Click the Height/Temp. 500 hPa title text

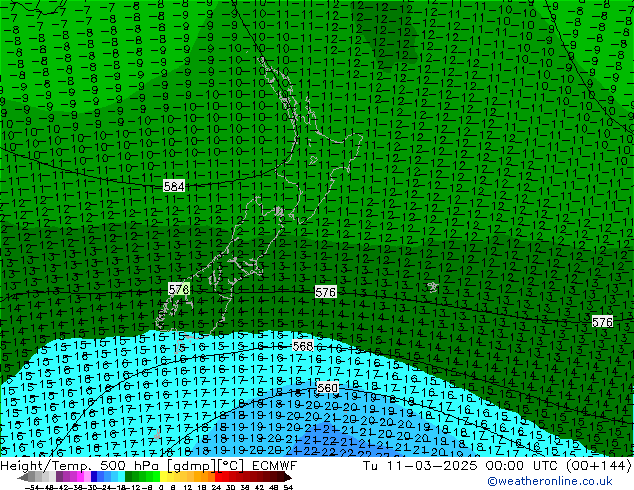pos(81,466)
